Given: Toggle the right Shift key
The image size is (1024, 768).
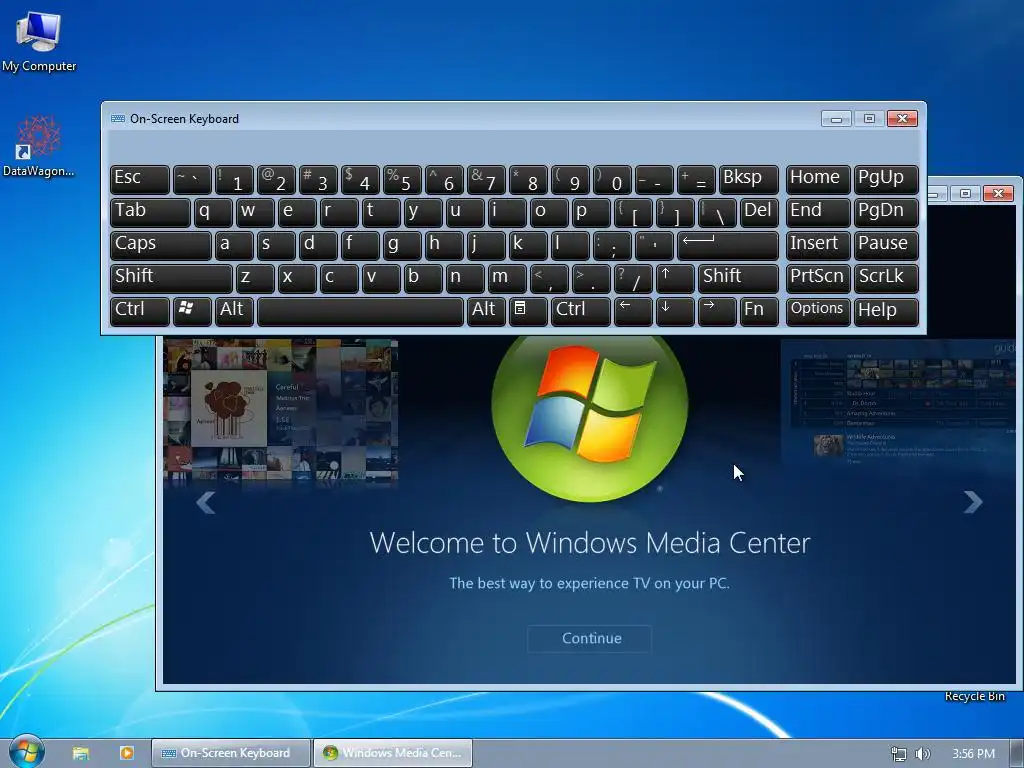Looking at the screenshot, I should coord(738,278).
